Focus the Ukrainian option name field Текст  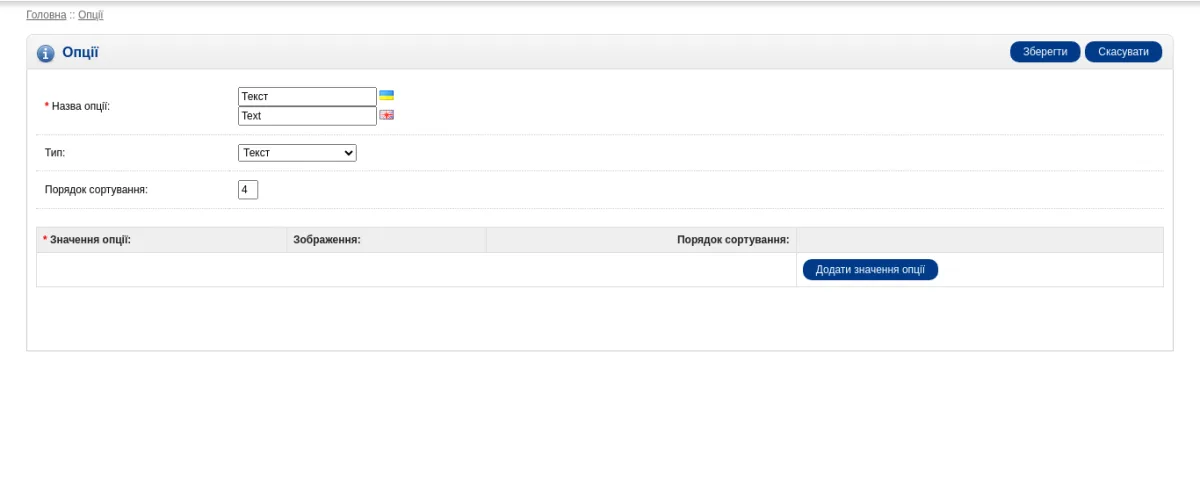(307, 96)
